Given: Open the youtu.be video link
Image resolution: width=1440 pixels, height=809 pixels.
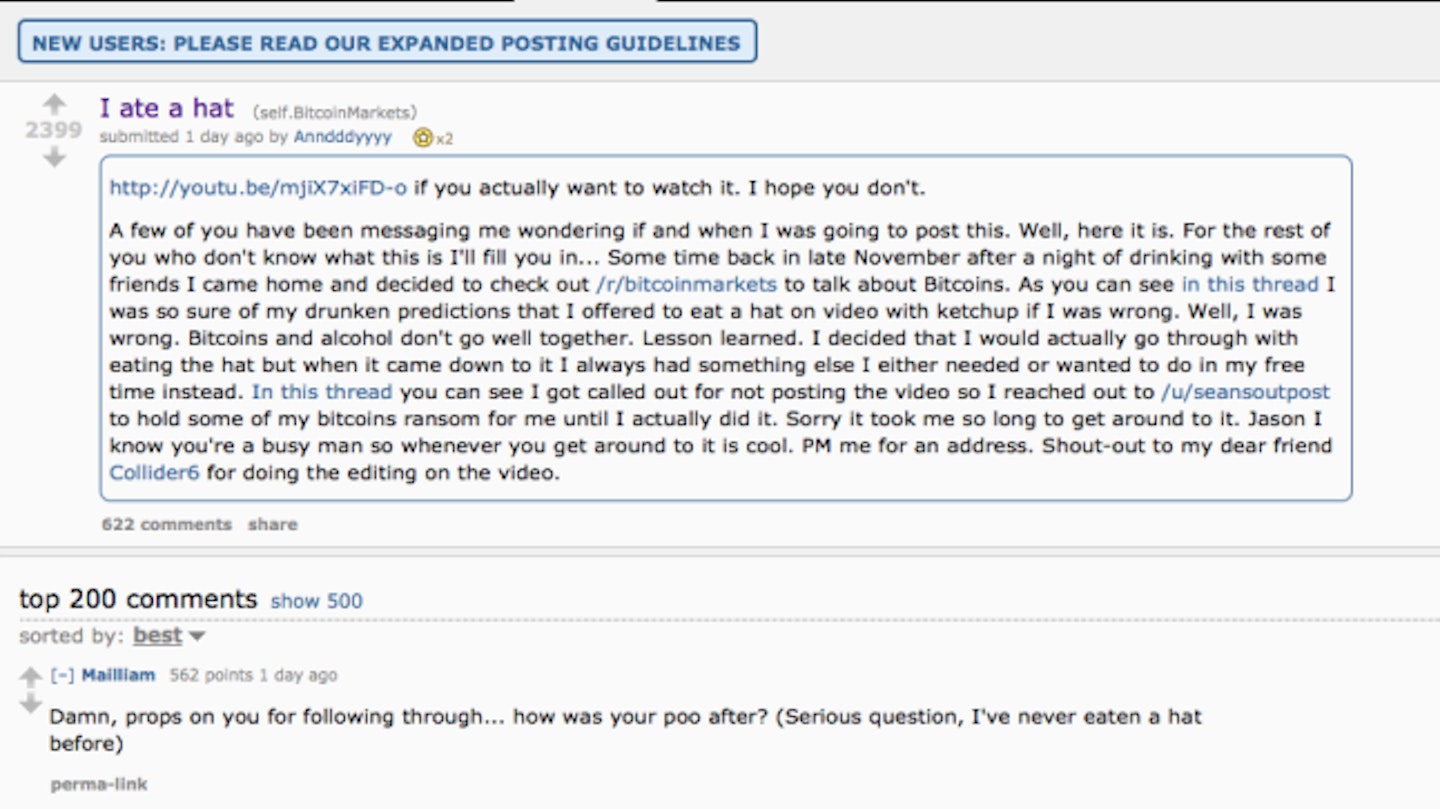Looking at the screenshot, I should coord(258,187).
